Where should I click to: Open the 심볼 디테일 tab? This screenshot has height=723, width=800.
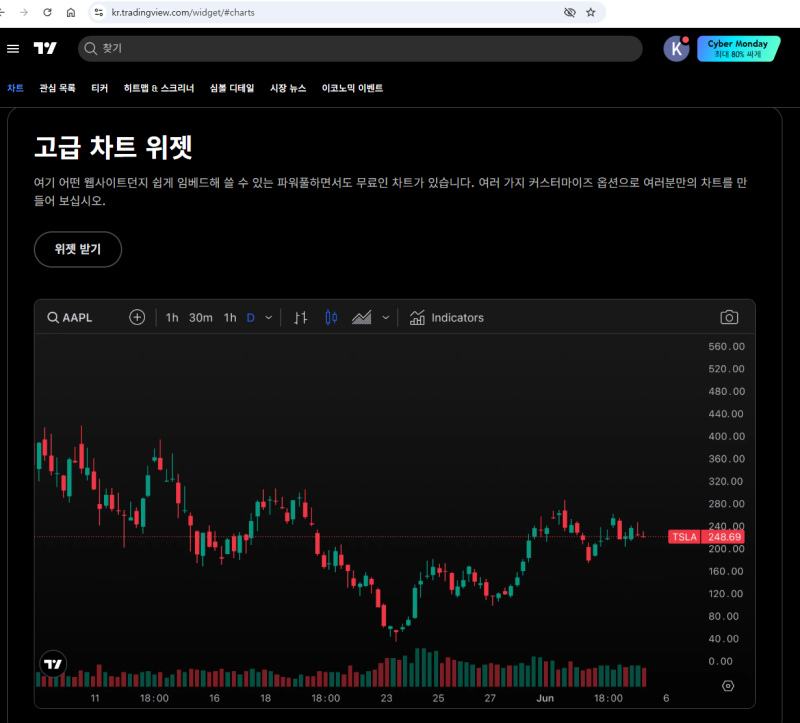tap(232, 88)
